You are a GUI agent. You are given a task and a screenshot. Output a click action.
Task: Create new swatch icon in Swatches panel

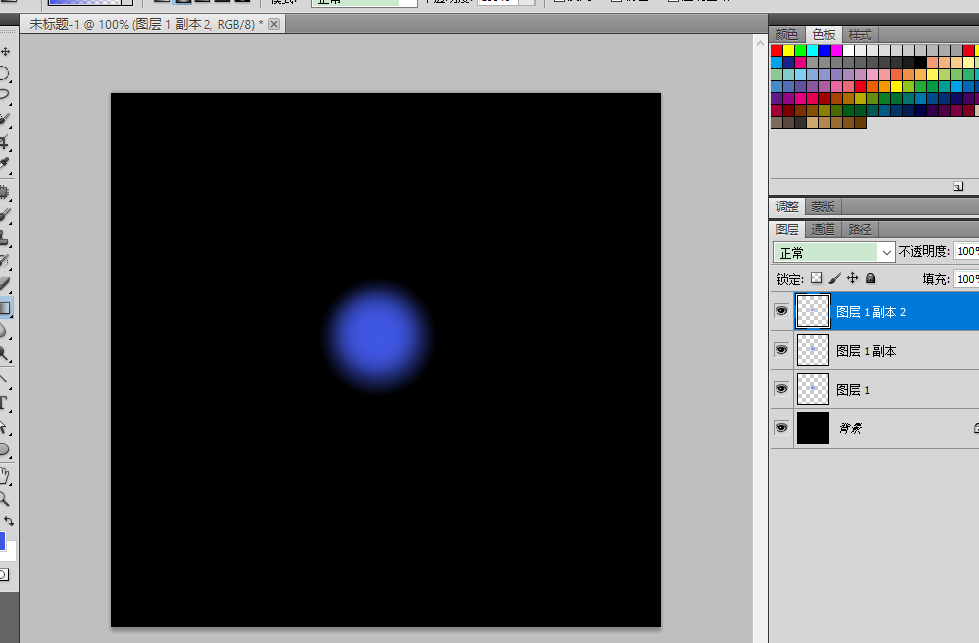click(958, 187)
